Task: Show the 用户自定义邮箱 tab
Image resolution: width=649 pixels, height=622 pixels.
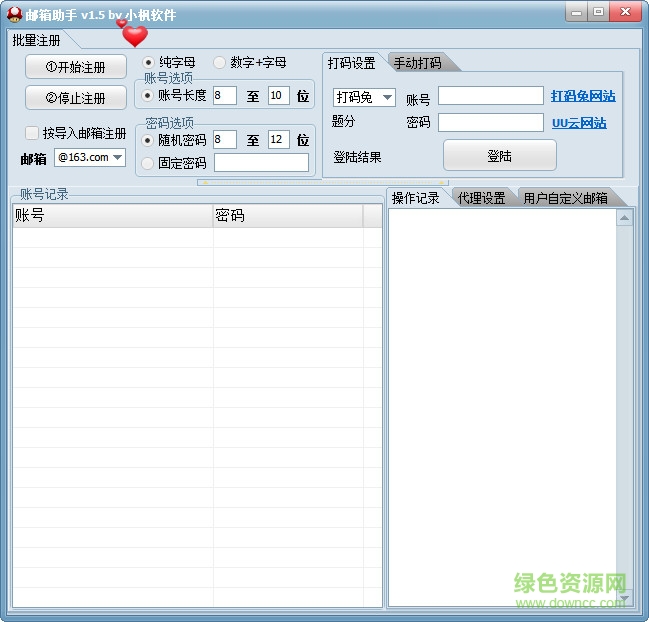Action: click(x=565, y=198)
